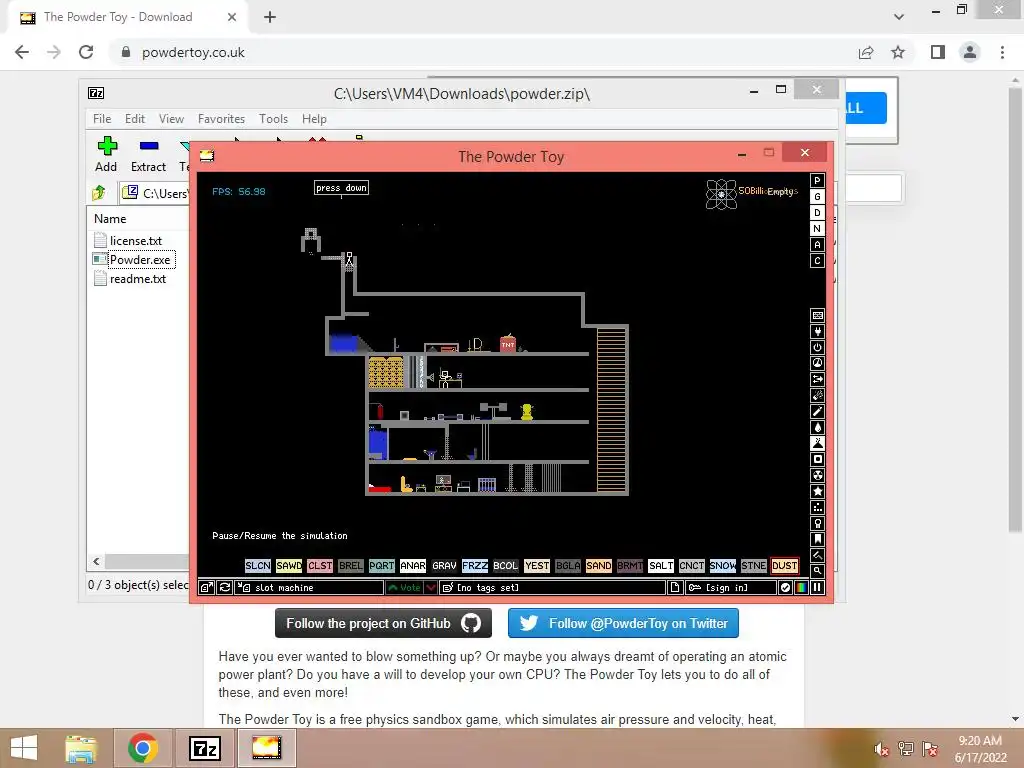Open the Walls element category
This screenshot has height=768, width=1024.
(817, 315)
